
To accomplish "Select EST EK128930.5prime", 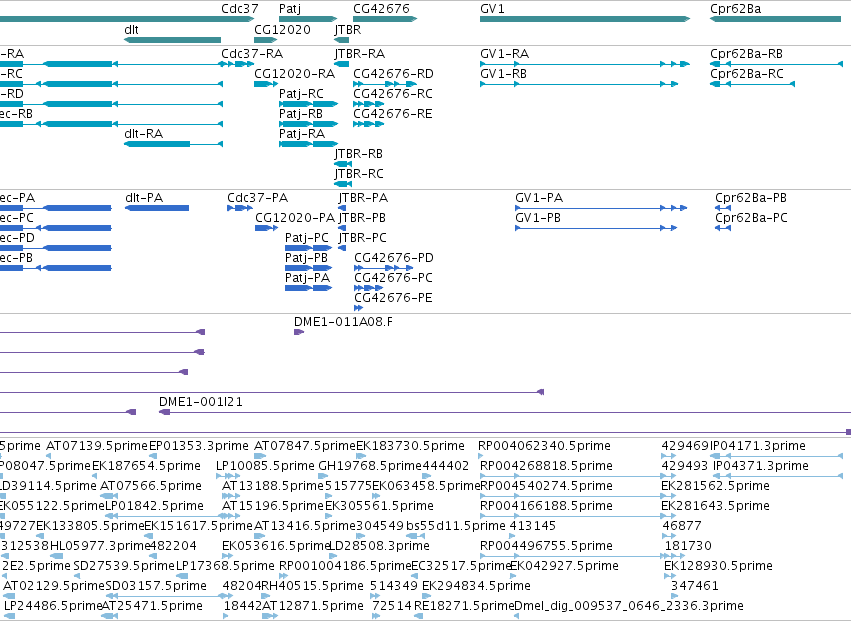I will tap(718, 566).
